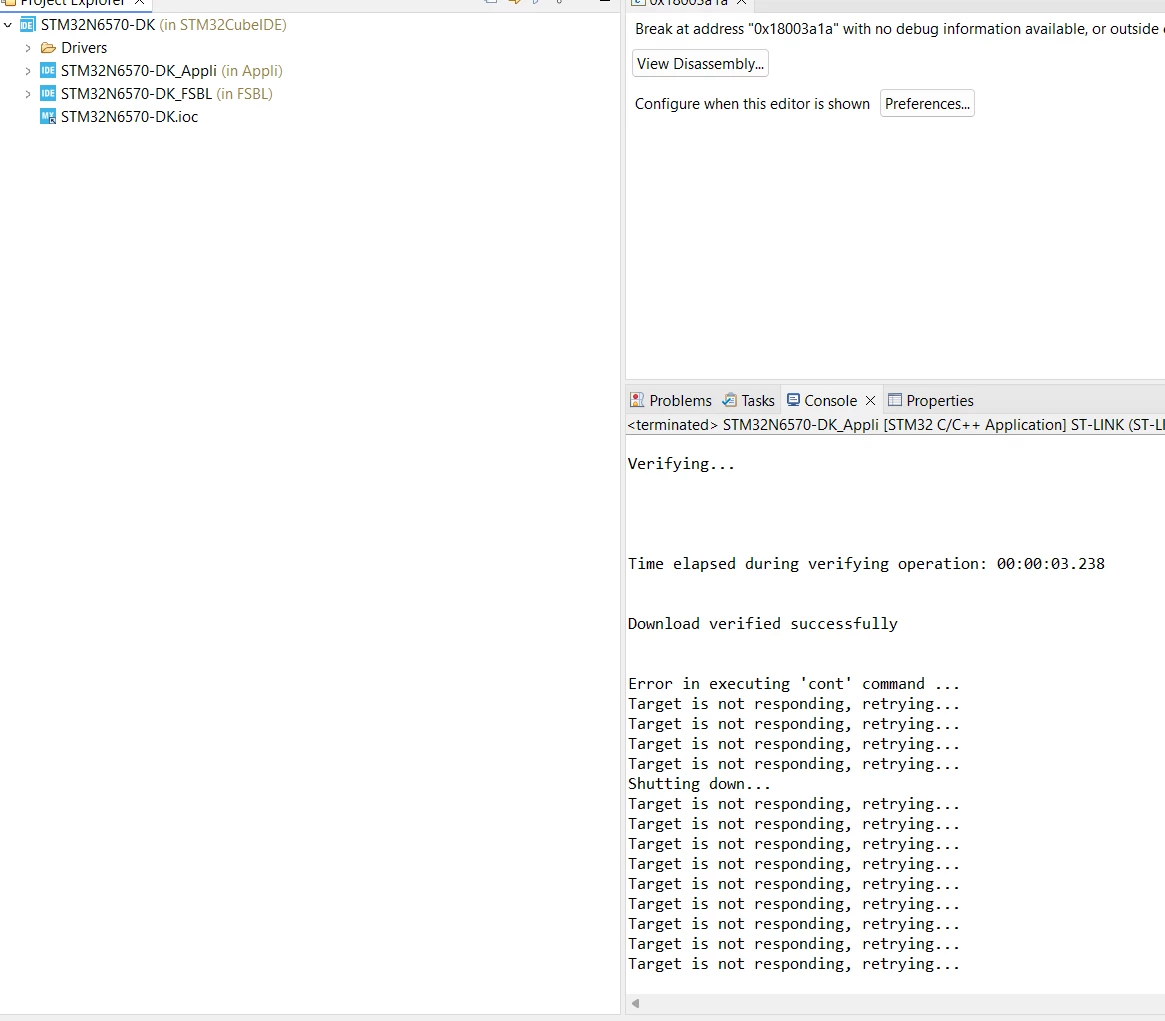Image resolution: width=1165 pixels, height=1021 pixels.
Task: Close the Console view tab
Action: pos(871,401)
